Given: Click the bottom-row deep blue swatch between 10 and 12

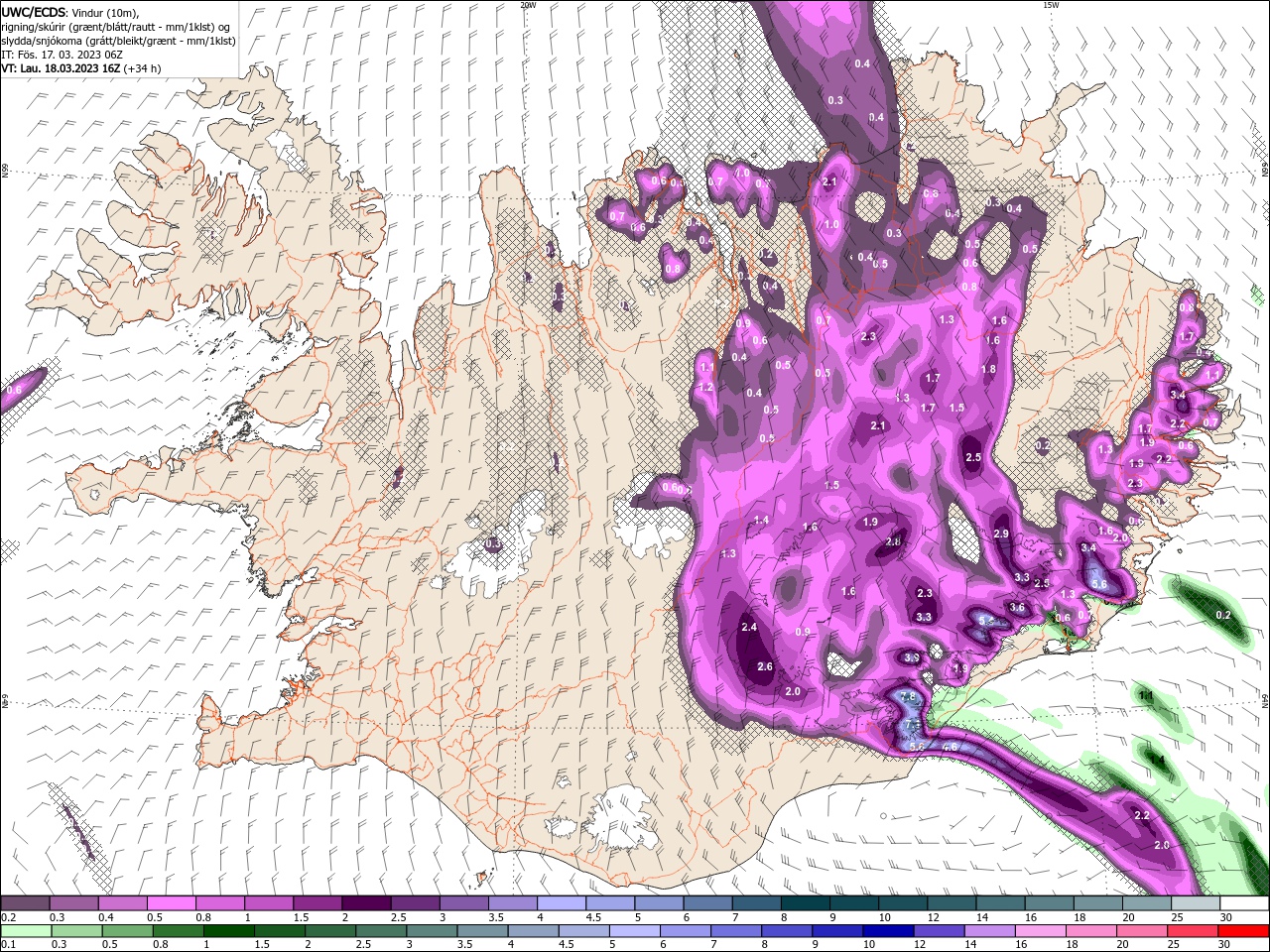Looking at the screenshot, I should coord(888,931).
